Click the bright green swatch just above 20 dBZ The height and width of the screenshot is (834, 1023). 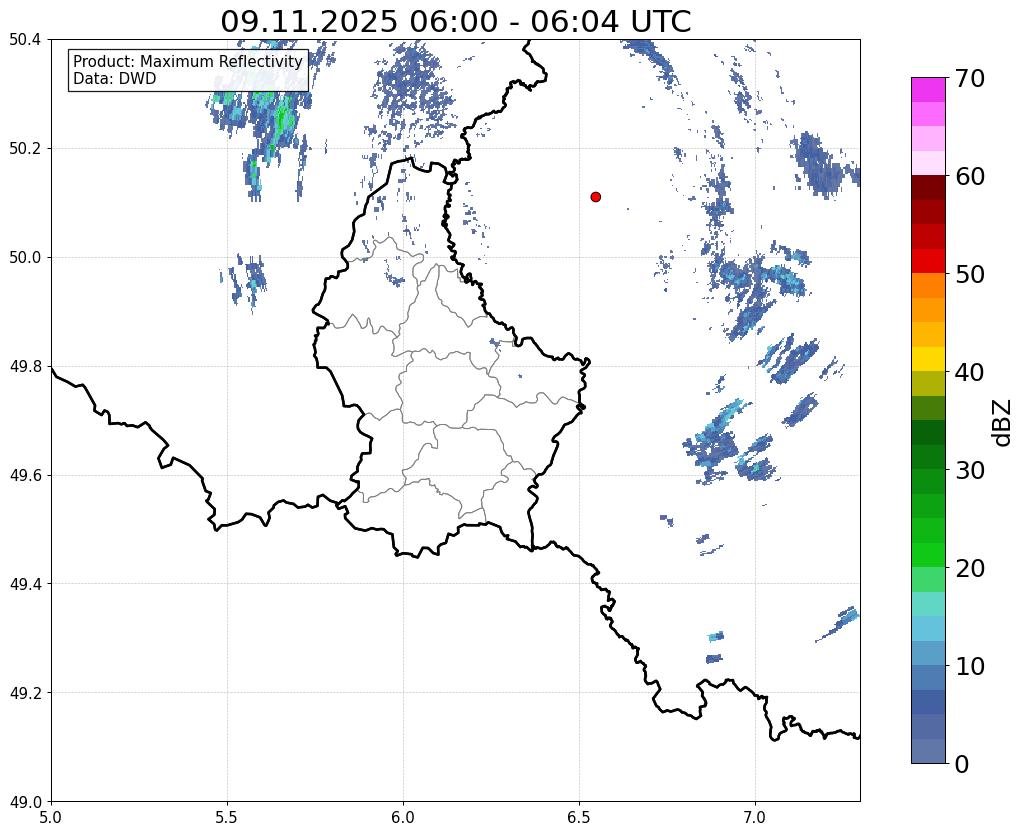tap(928, 555)
